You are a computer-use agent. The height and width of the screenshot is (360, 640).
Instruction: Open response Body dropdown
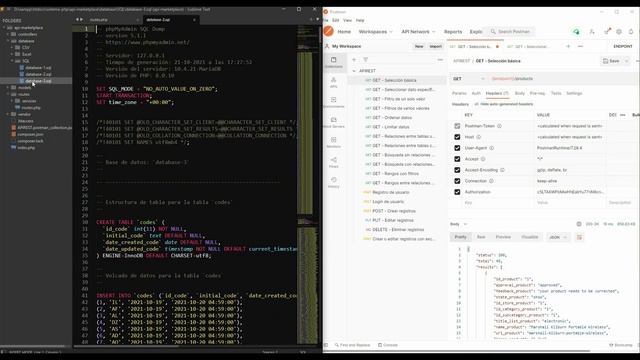[458, 224]
